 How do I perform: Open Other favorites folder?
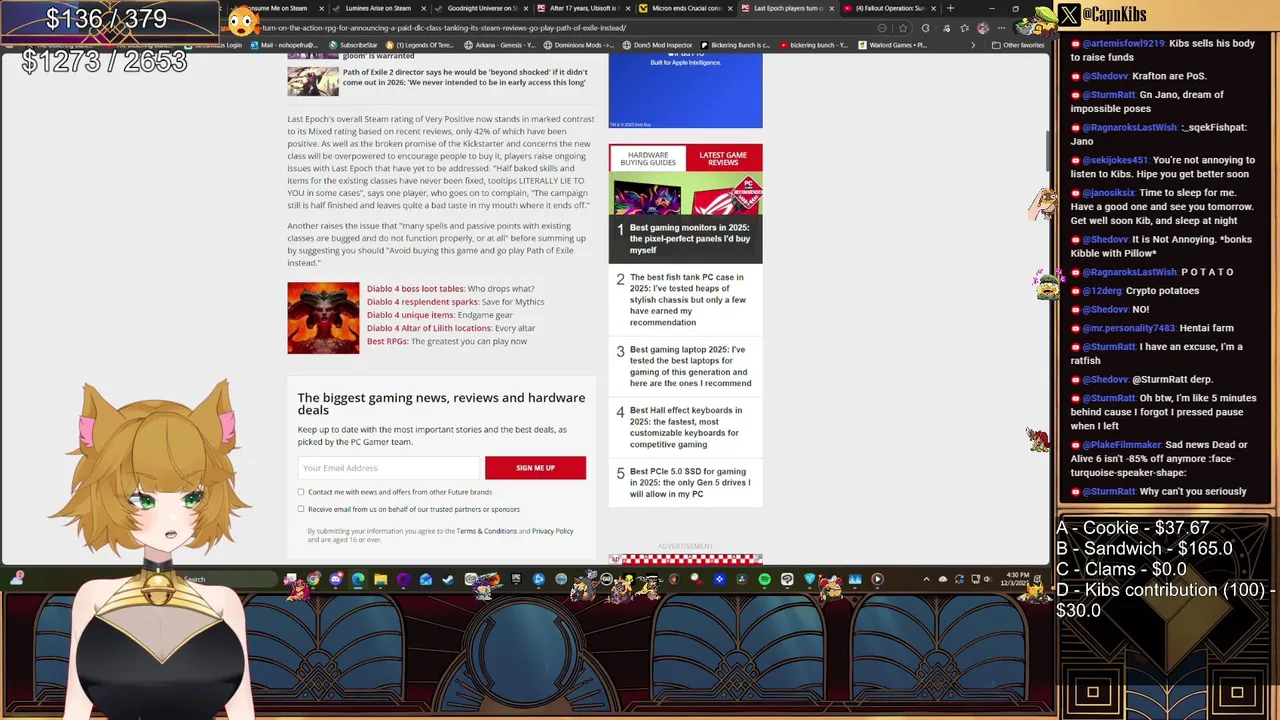click(1018, 45)
